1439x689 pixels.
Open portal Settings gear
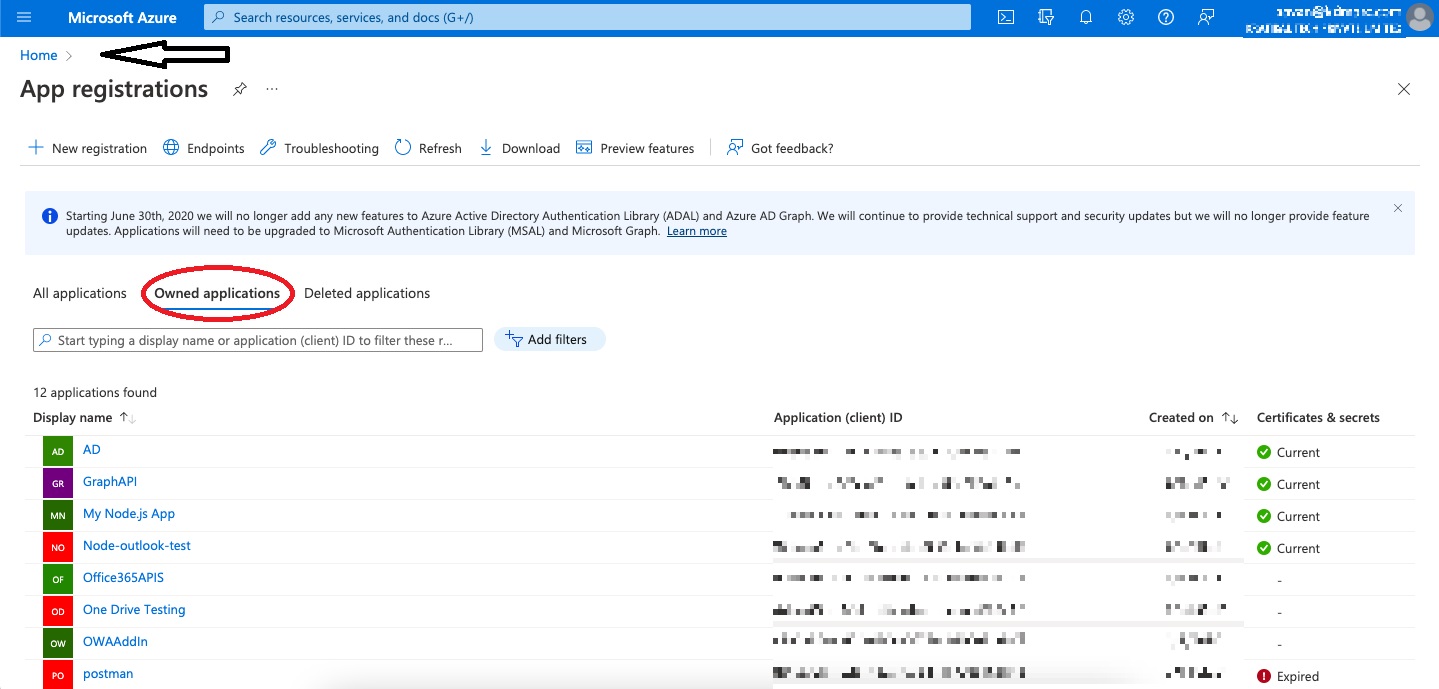1126,17
